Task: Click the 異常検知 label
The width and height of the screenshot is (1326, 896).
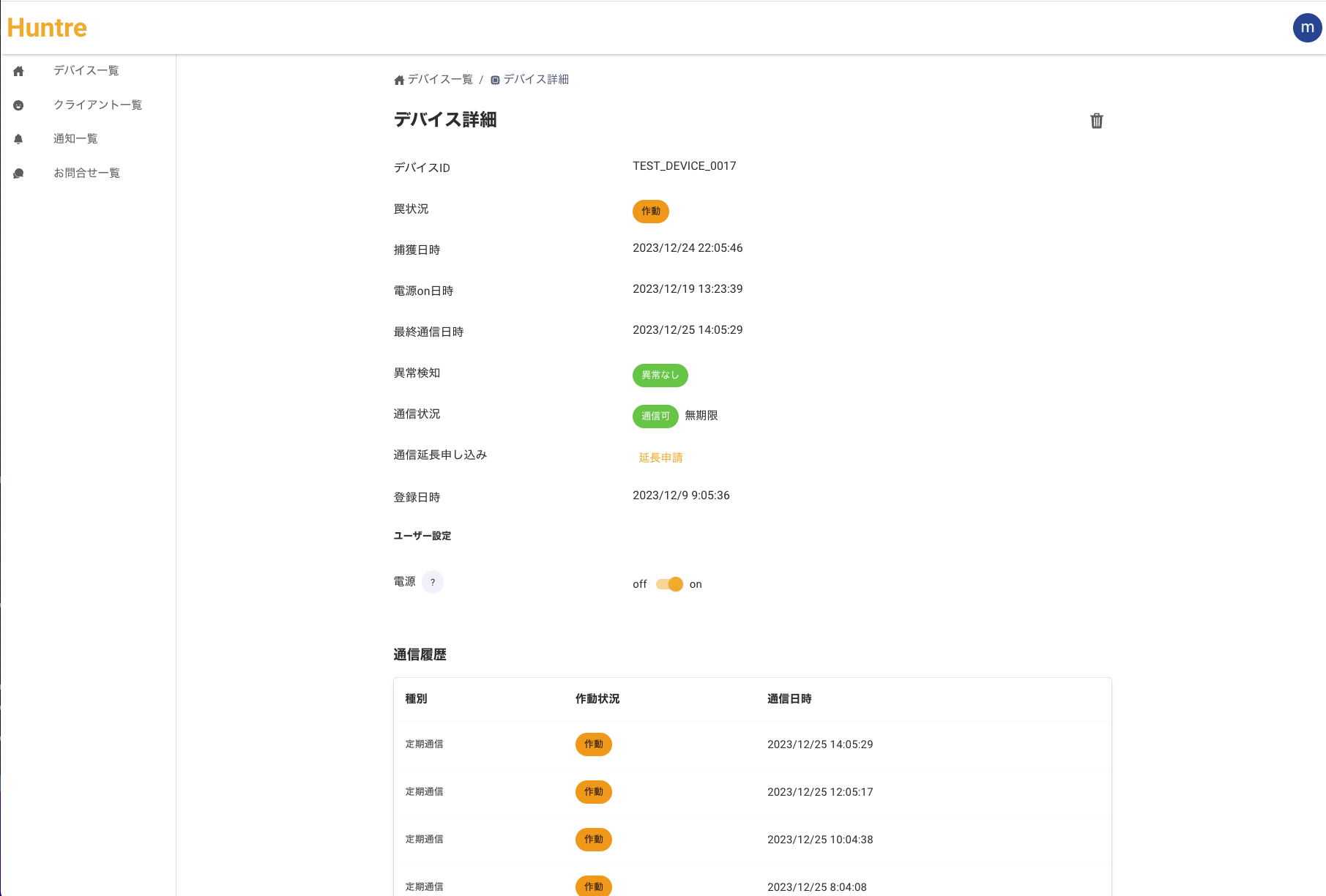Action: click(417, 373)
